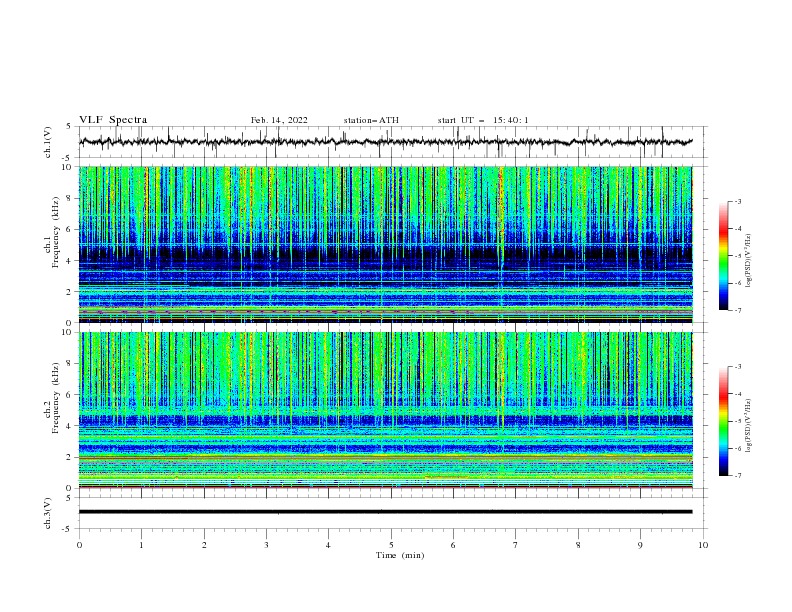Click time-axis tick label "8"
Screen dimensions: 792x612
[x=578, y=545]
